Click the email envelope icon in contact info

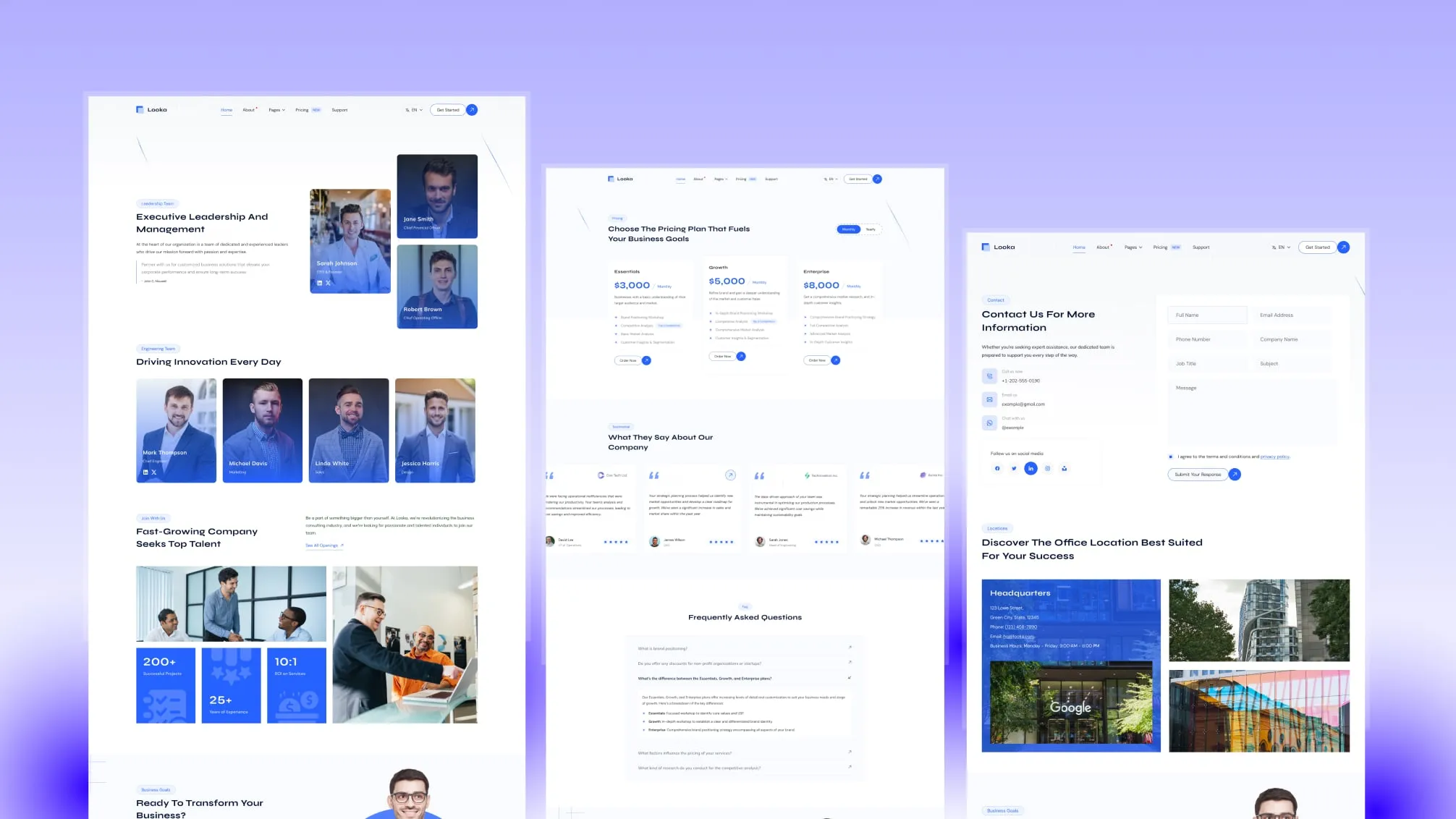pyautogui.click(x=989, y=399)
